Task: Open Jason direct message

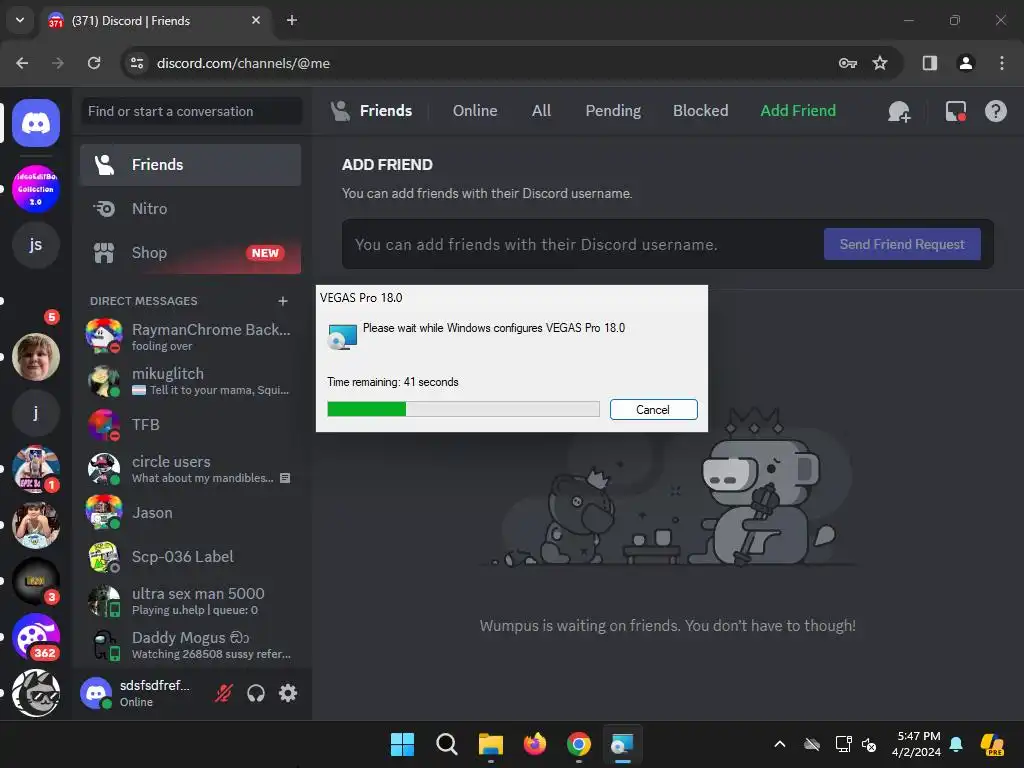Action: tap(191, 513)
